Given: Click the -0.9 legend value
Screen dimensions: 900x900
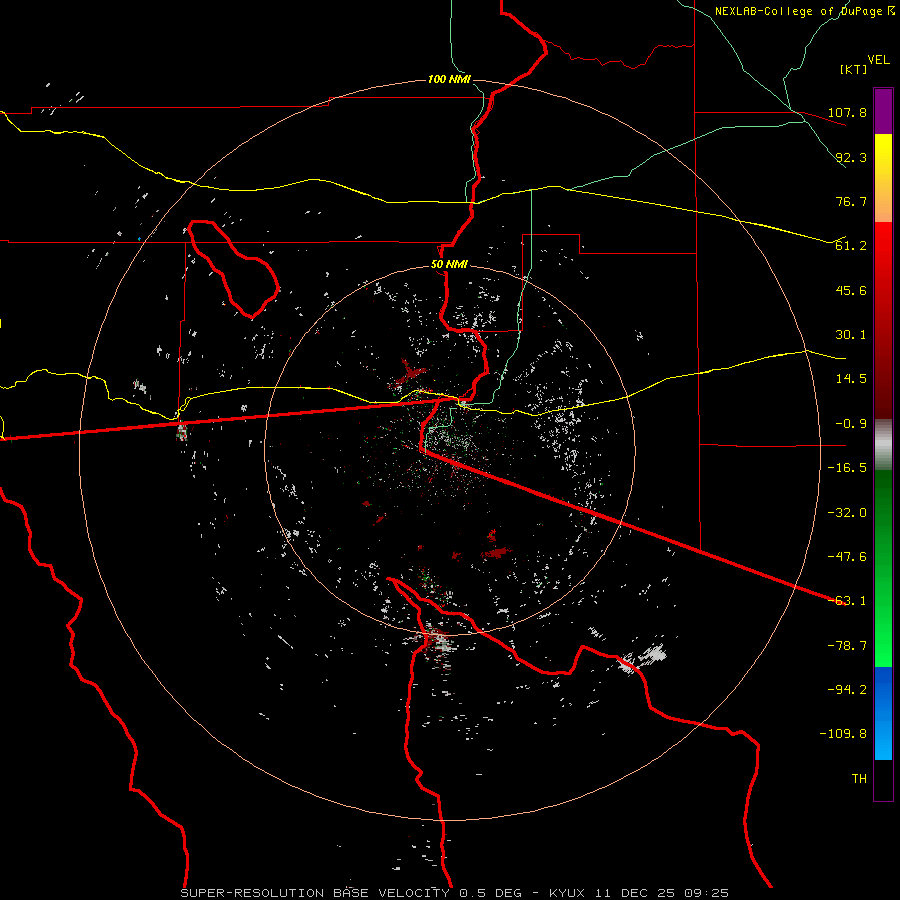Looking at the screenshot, I should (851, 424).
